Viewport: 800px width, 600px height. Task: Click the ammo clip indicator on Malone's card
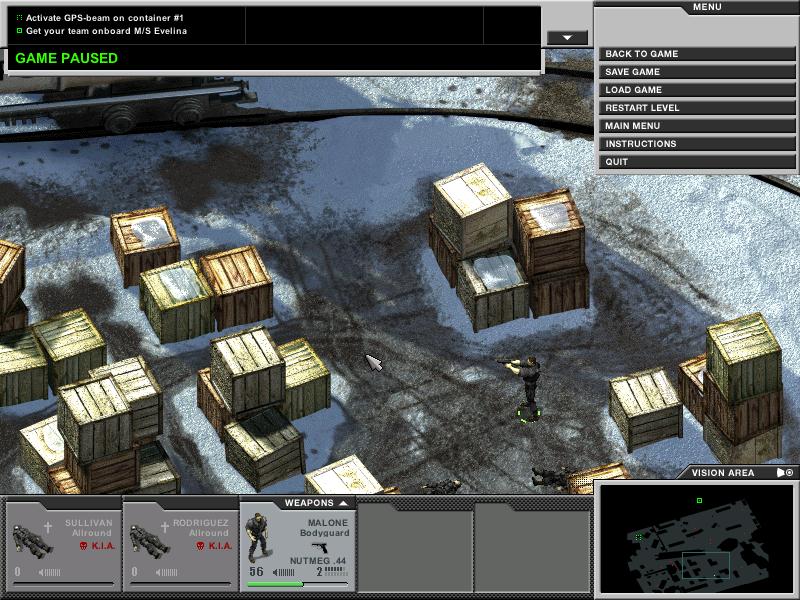(x=336, y=571)
